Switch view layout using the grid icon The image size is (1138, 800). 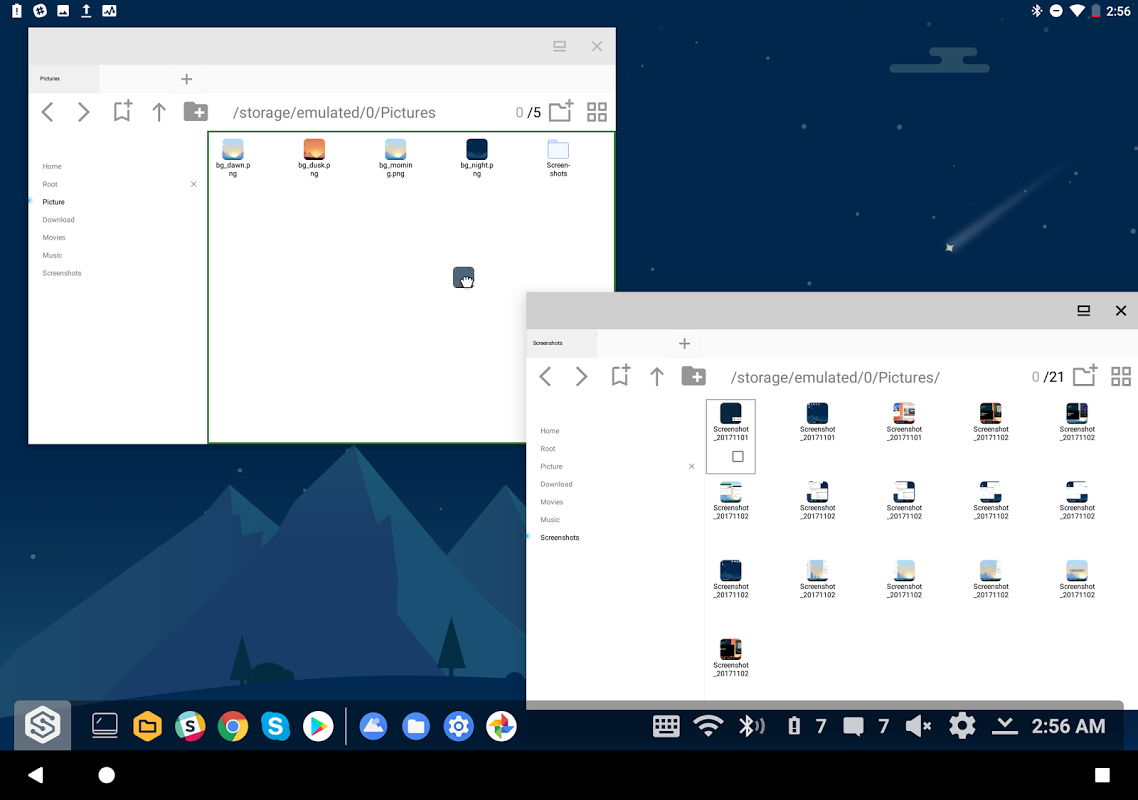[x=597, y=112]
